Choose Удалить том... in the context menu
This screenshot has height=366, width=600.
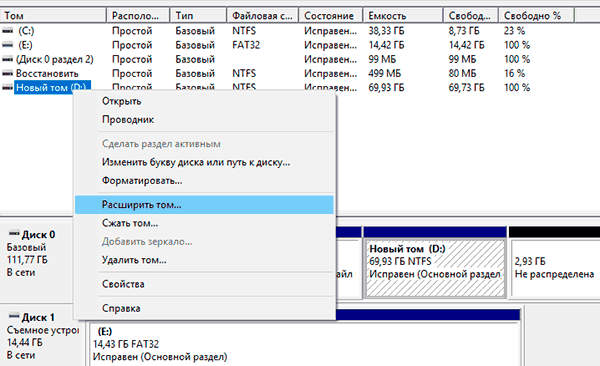(204, 260)
